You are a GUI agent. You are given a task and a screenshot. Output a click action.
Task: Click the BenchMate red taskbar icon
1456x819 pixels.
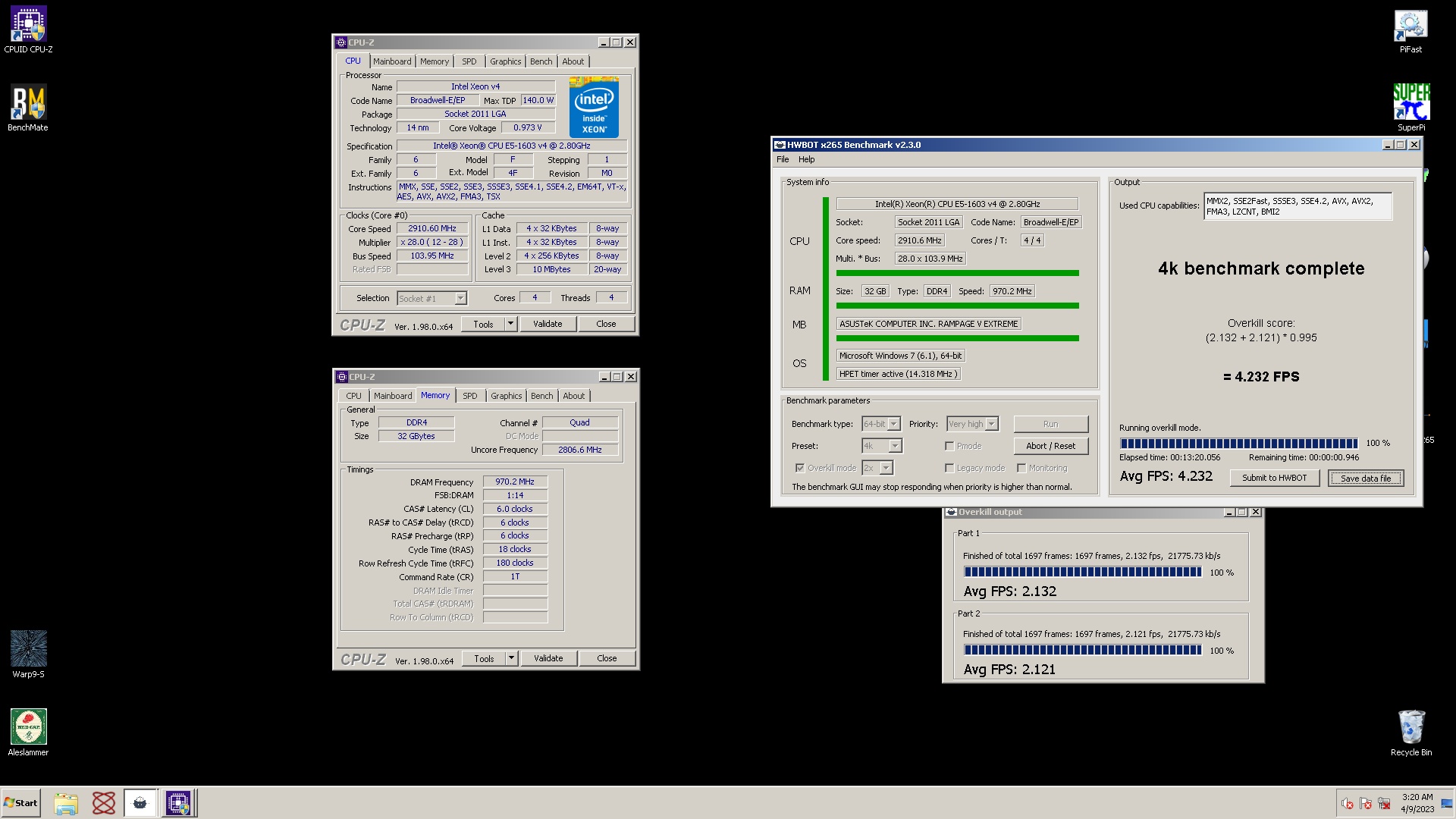(104, 803)
